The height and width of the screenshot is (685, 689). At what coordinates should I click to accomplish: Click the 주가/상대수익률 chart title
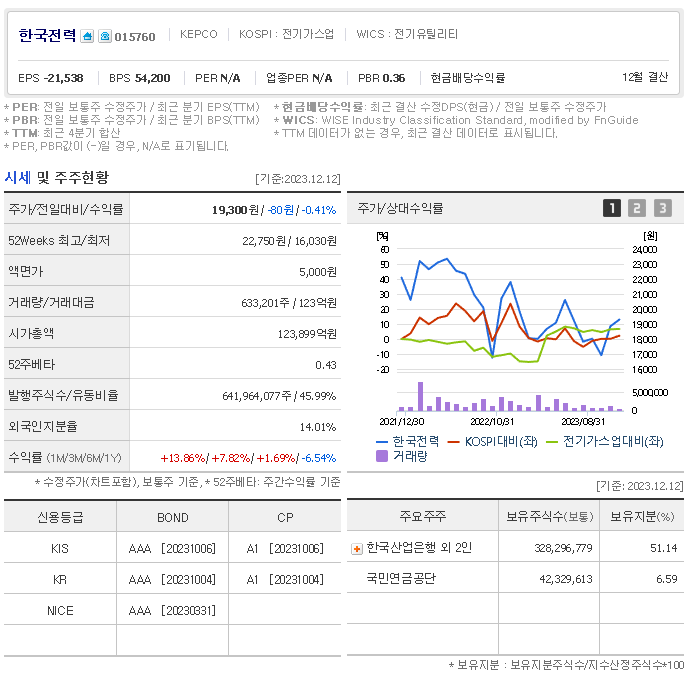coord(400,208)
